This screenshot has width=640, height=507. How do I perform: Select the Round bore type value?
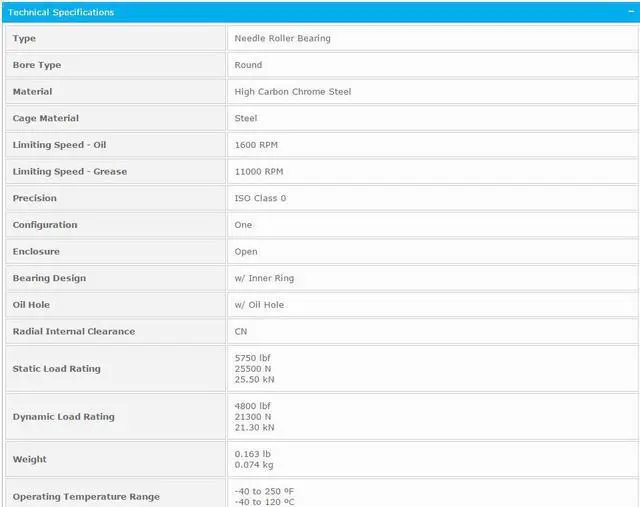tap(248, 65)
